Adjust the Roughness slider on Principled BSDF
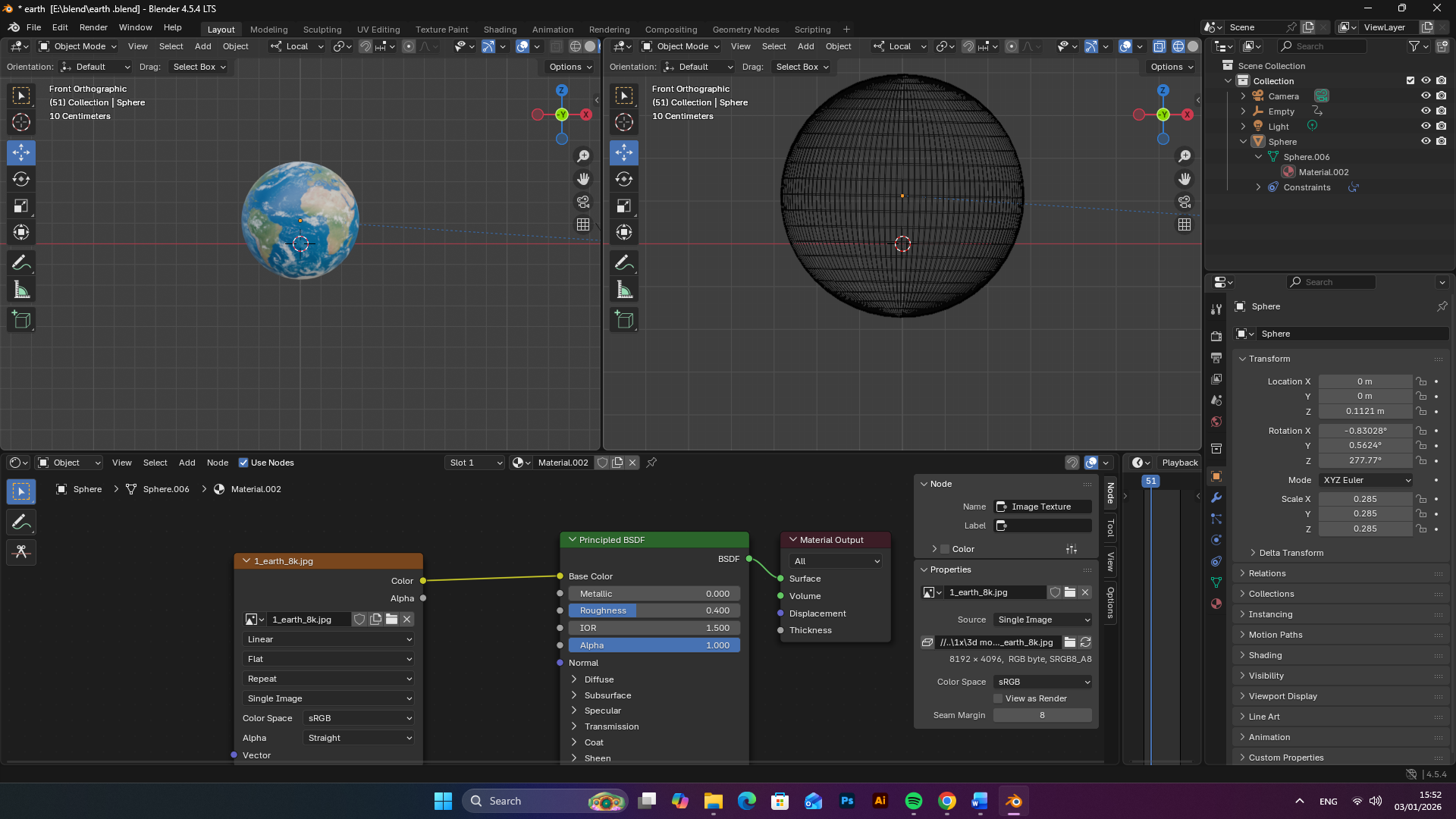Viewport: 1456px width, 819px height. tap(654, 610)
